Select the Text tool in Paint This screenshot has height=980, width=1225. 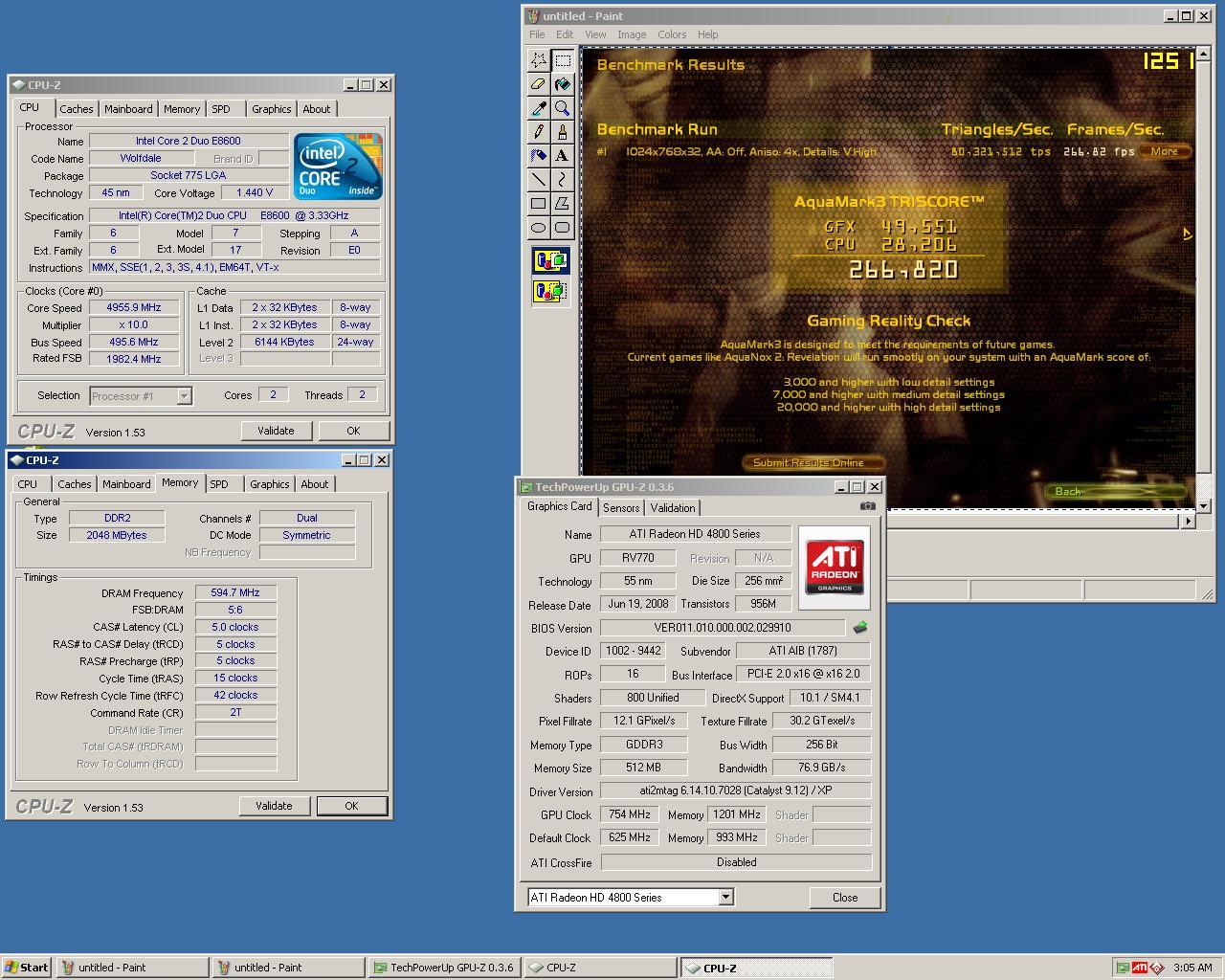pyautogui.click(x=563, y=156)
